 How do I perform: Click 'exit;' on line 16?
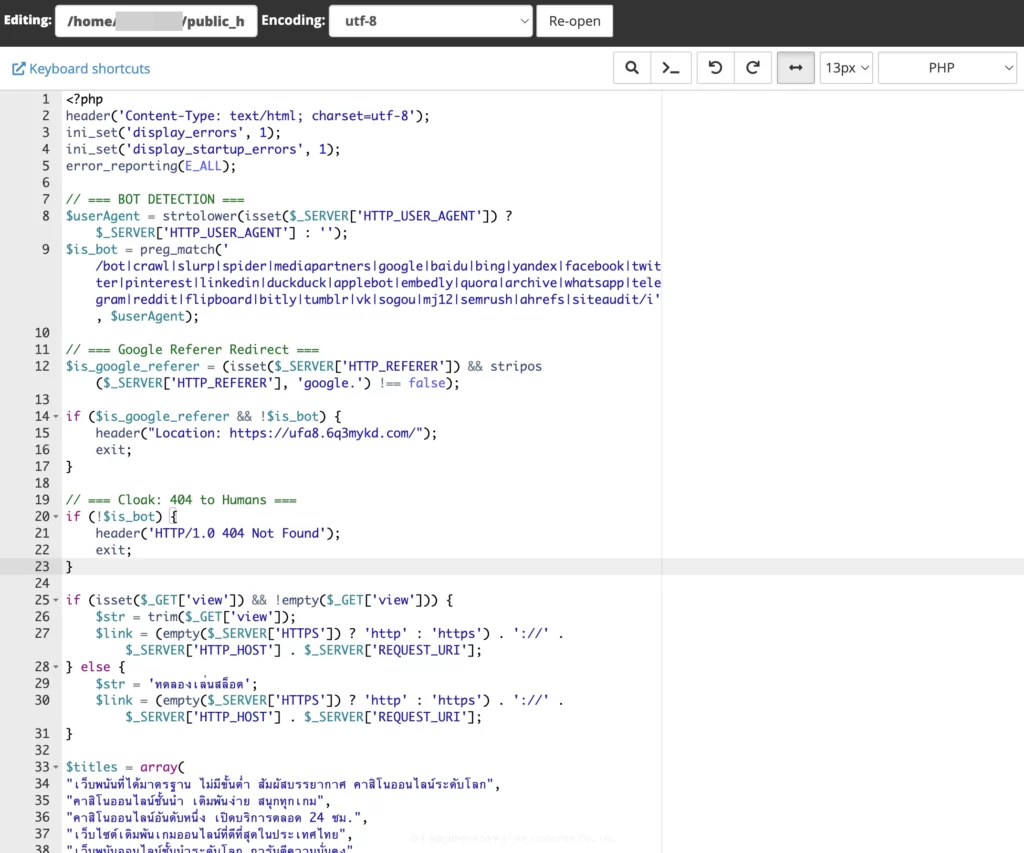(x=114, y=450)
